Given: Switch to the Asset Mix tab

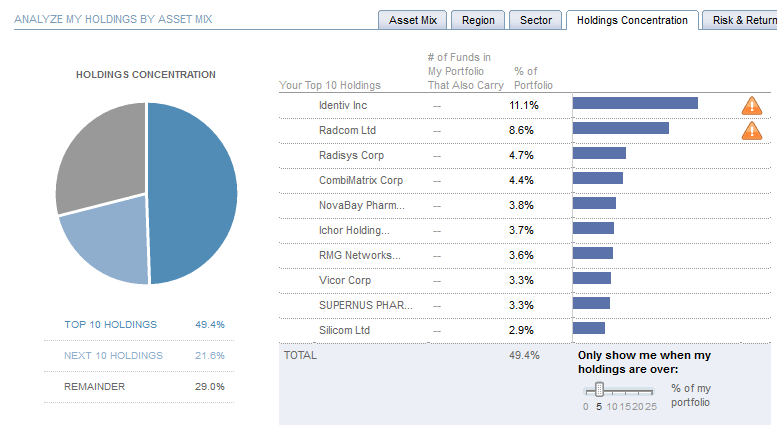Looking at the screenshot, I should [x=411, y=20].
